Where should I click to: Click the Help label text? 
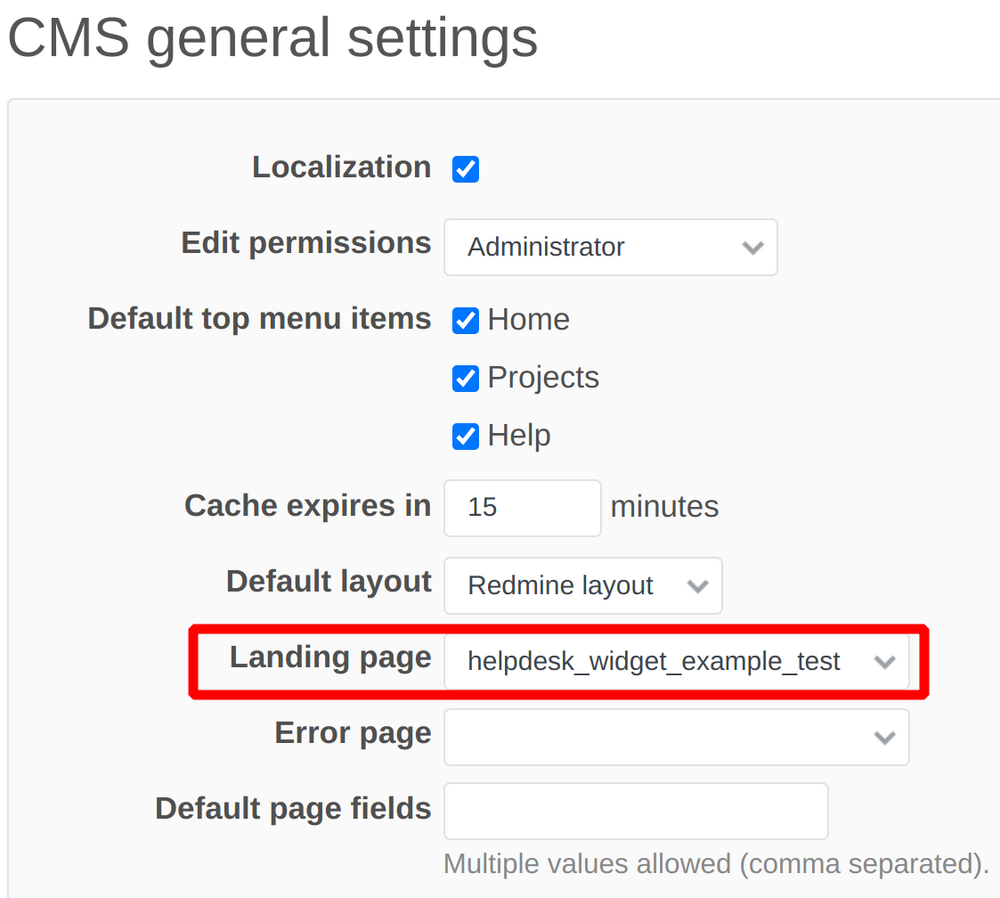pos(519,436)
